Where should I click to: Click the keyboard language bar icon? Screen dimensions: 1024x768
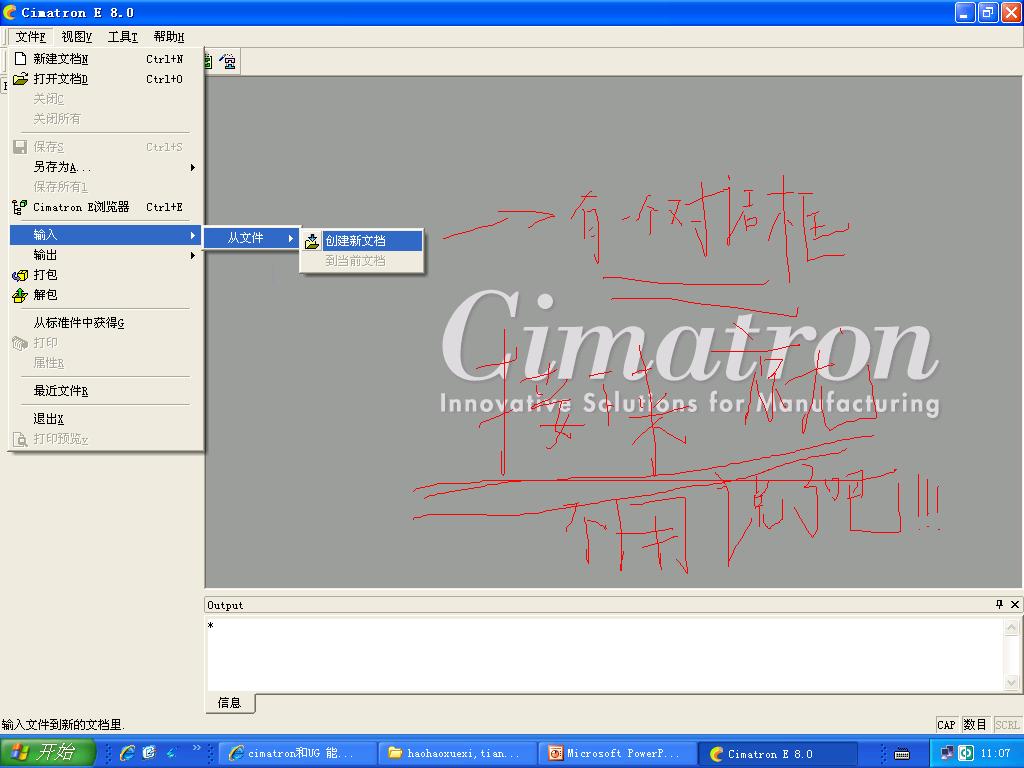point(902,754)
